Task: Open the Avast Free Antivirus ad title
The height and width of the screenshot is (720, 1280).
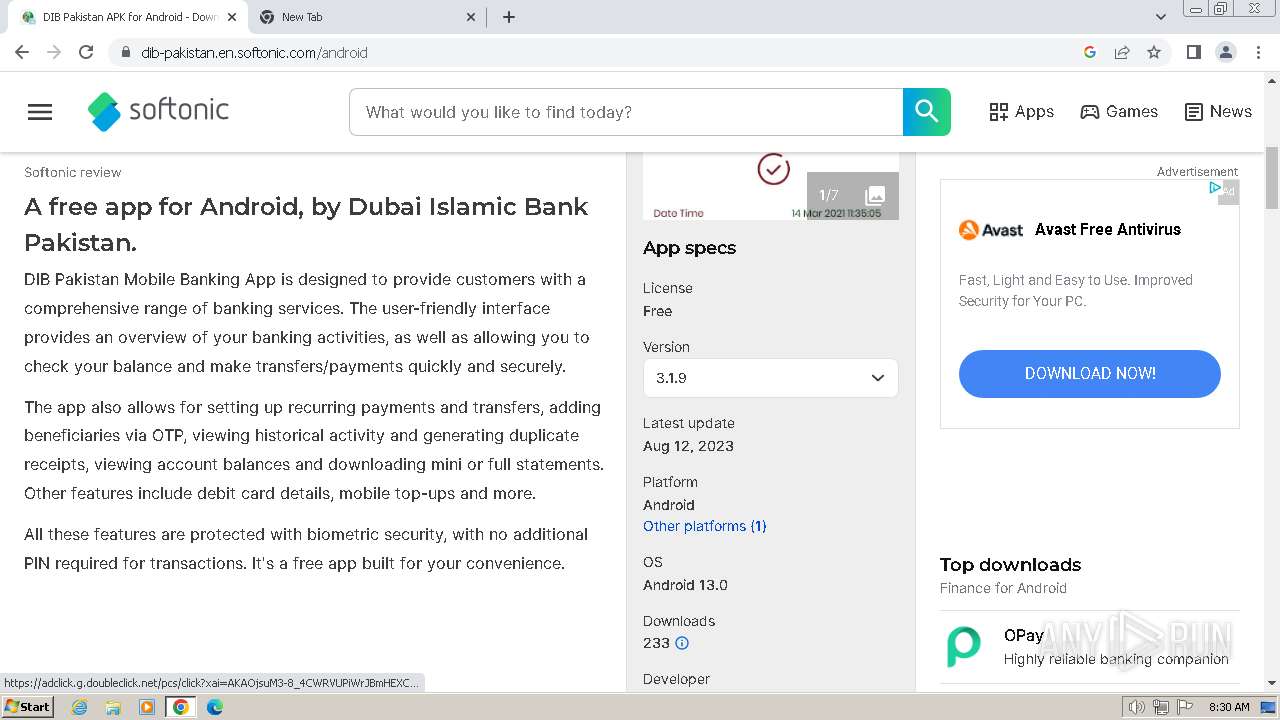Action: click(1107, 229)
